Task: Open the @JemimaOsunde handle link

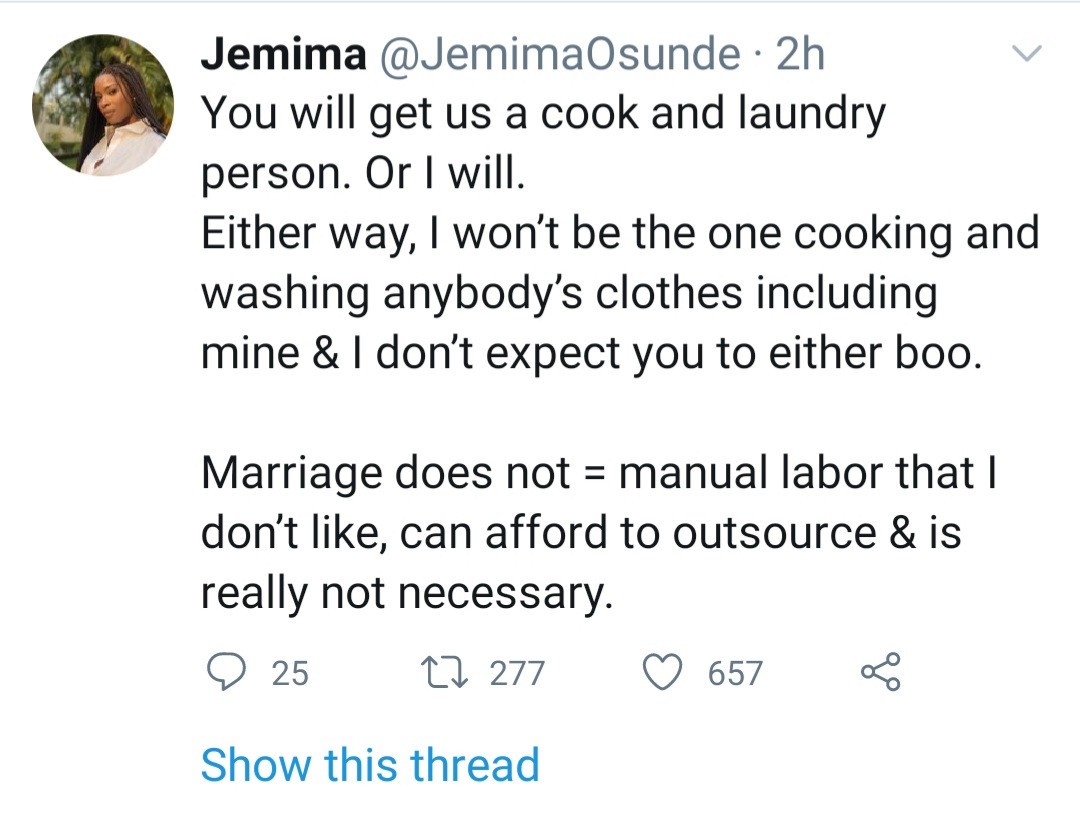Action: [558, 54]
